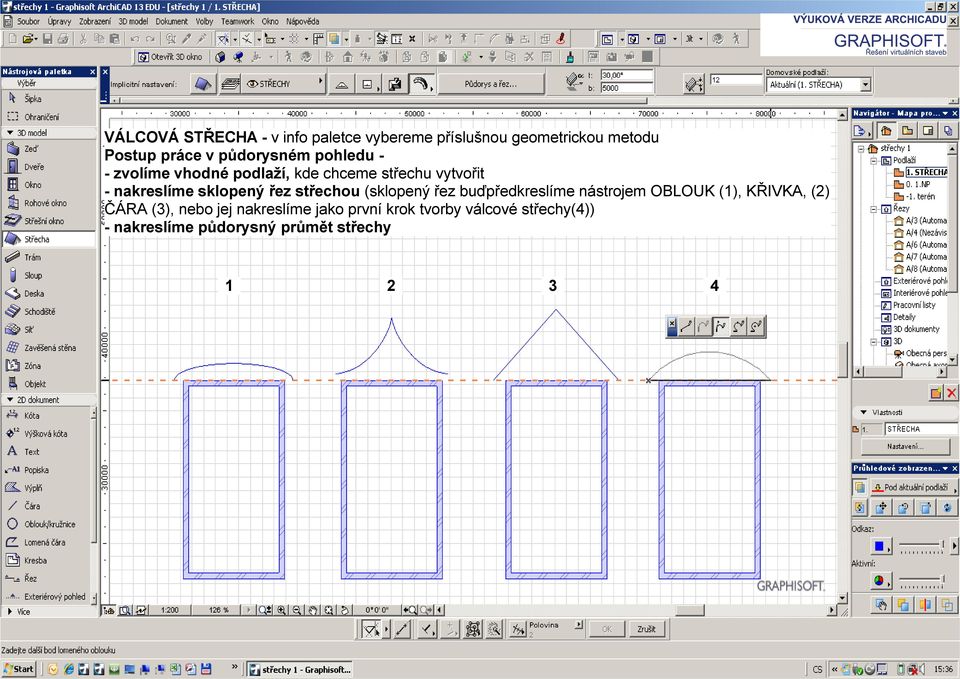Viewport: 960px width, 679px height.
Task: Collapse the Řezy tree node in Navigator
Action: (874, 209)
